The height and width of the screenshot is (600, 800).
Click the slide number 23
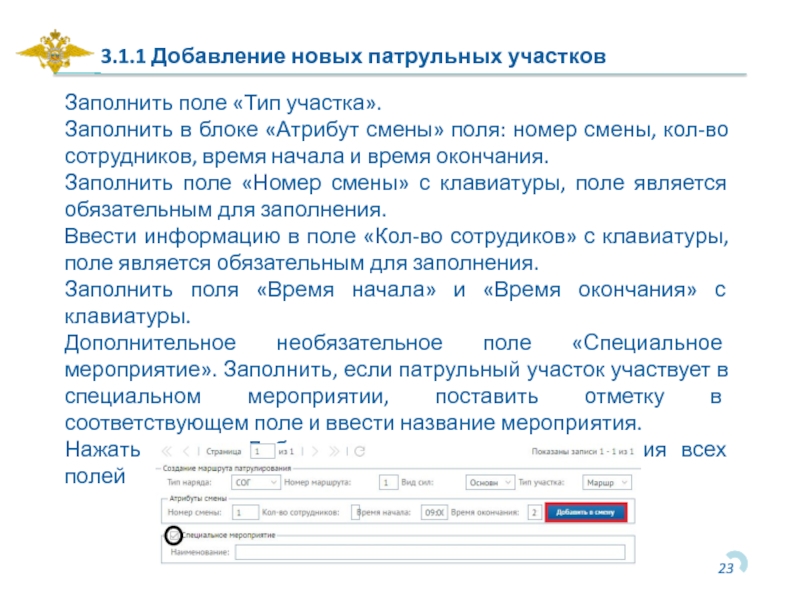pos(726,568)
